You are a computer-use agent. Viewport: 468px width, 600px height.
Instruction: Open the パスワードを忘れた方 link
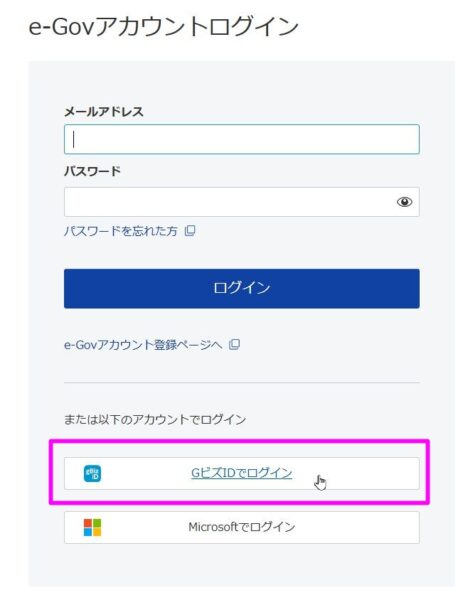[x=121, y=231]
